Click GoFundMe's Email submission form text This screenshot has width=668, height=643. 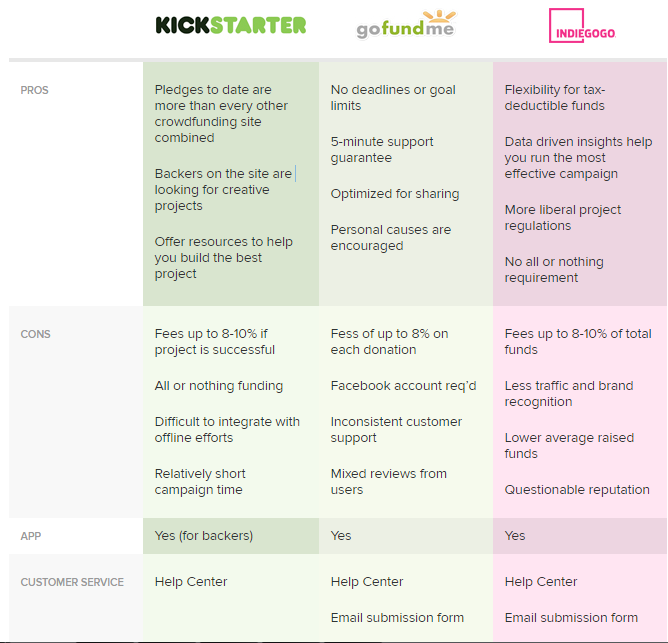pos(397,618)
